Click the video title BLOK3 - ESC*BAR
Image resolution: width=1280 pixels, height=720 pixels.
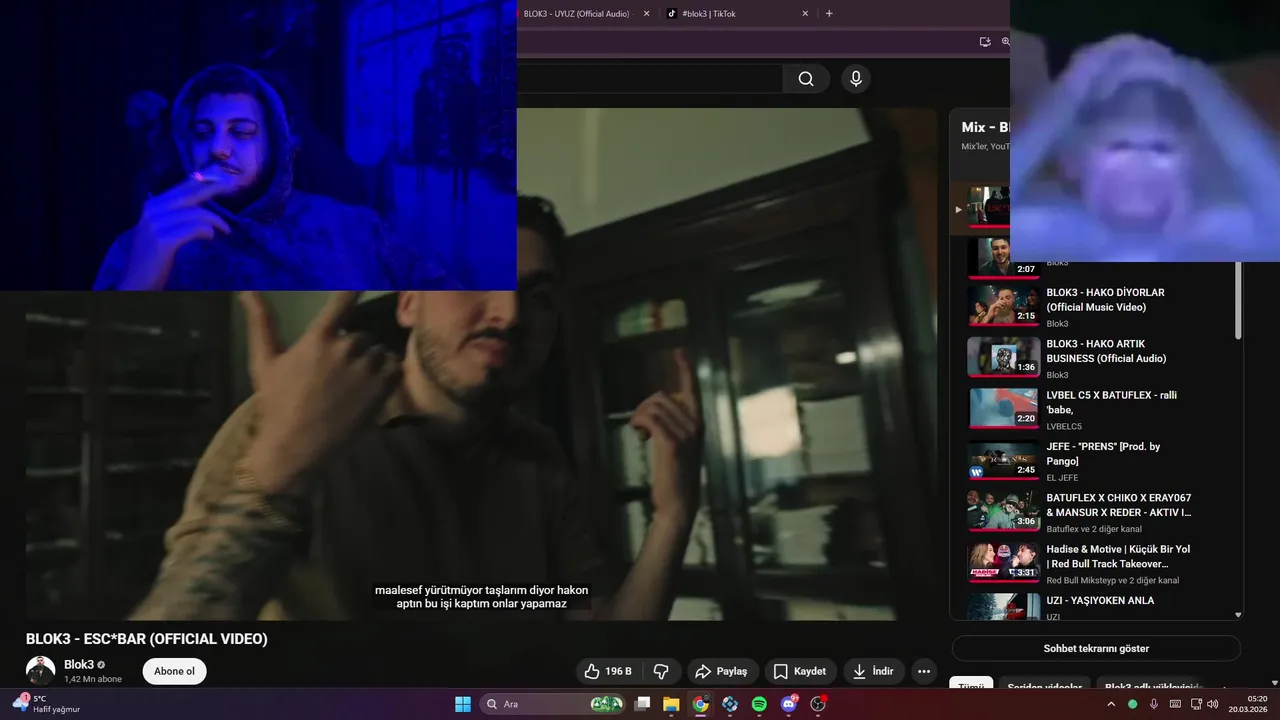click(147, 639)
